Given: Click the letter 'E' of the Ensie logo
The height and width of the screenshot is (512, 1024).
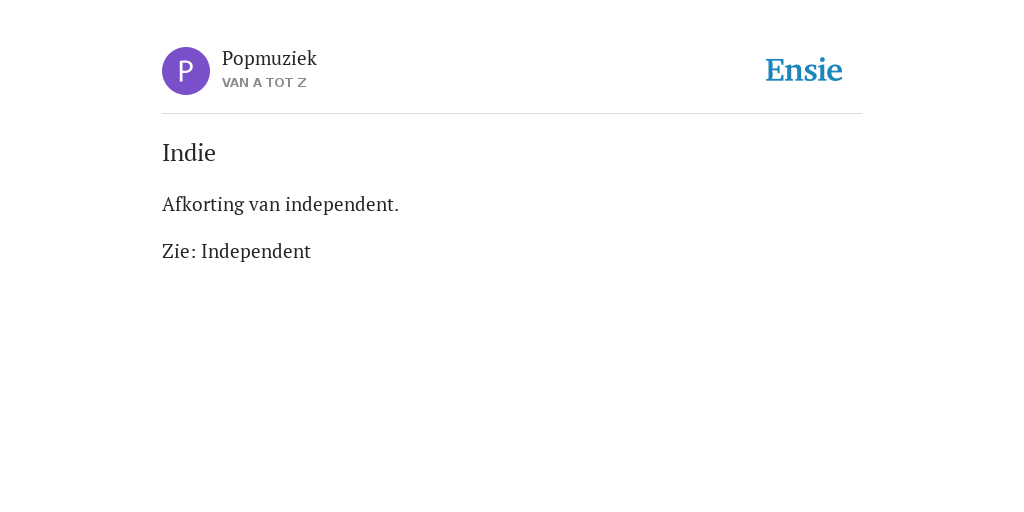Looking at the screenshot, I should pyautogui.click(x=775, y=71).
